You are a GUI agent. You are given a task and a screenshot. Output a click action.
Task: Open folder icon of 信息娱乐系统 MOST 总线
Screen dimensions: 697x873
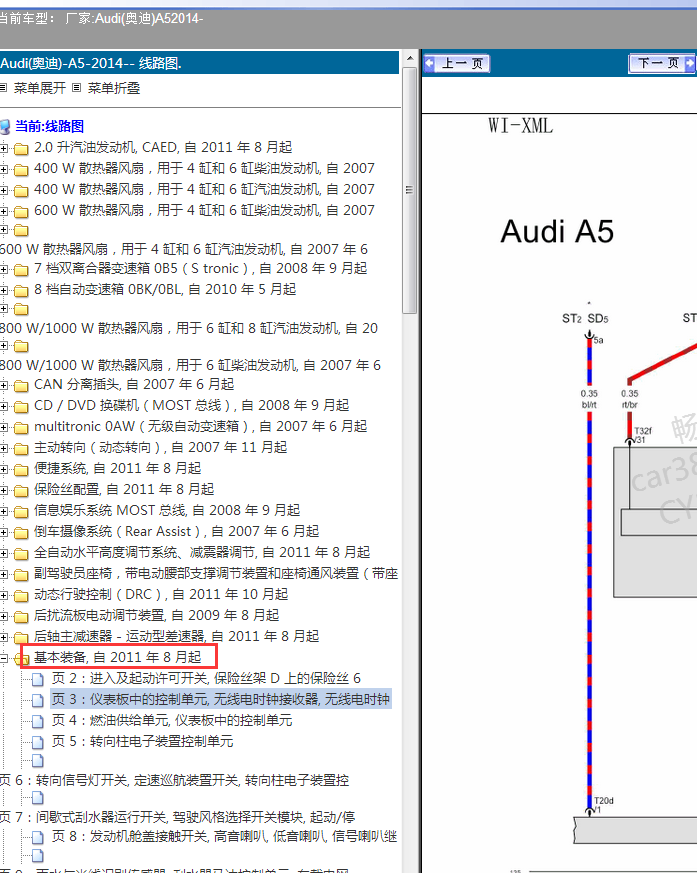(21, 512)
